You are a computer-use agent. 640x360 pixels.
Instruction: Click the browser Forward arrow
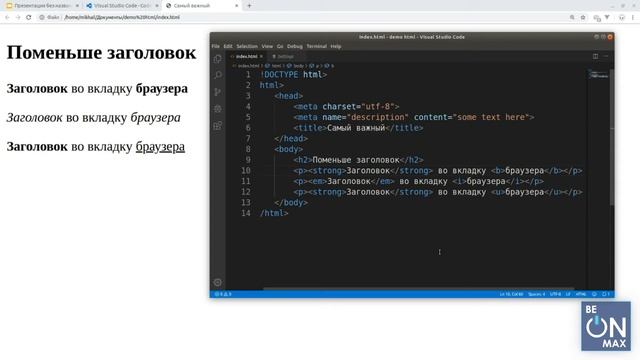pyautogui.click(x=18, y=17)
